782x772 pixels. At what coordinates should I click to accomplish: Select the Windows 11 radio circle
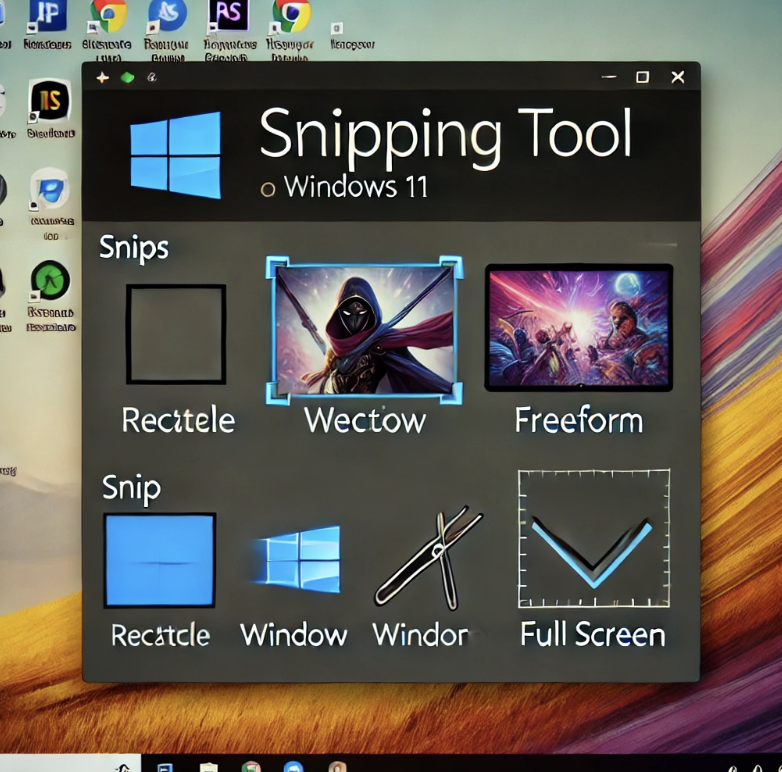tap(268, 190)
